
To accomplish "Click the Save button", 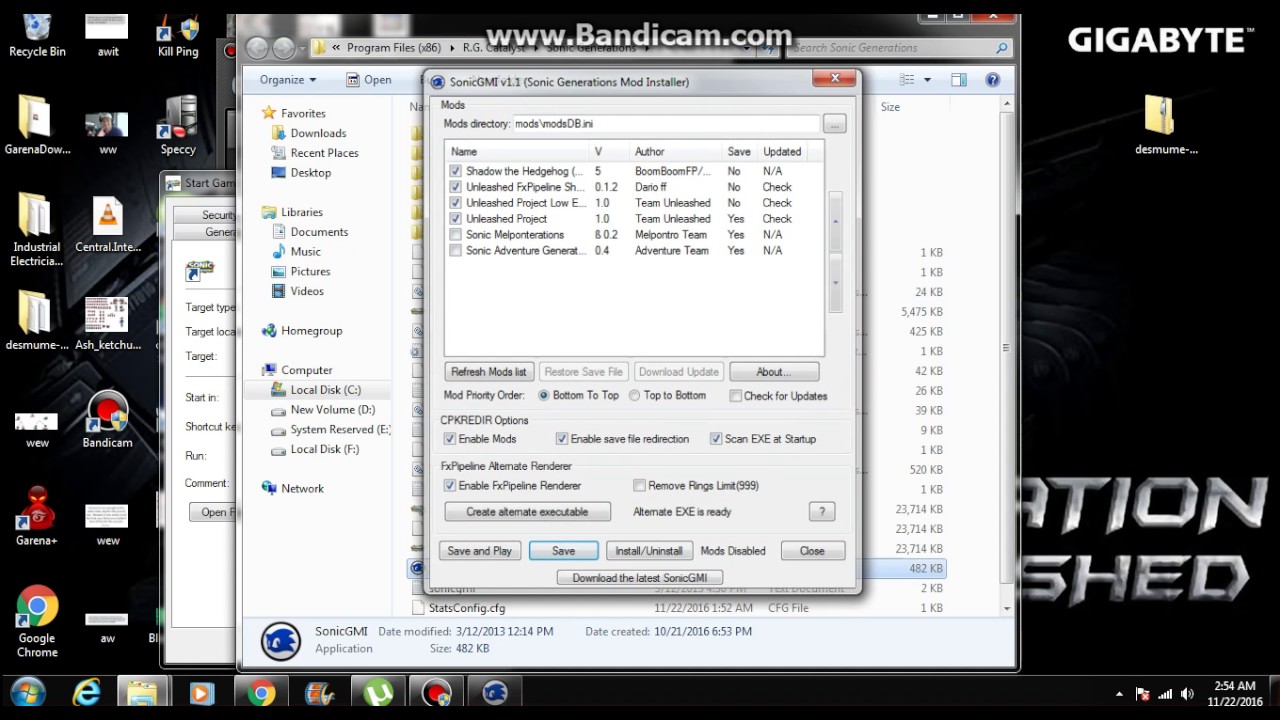I will pos(564,551).
